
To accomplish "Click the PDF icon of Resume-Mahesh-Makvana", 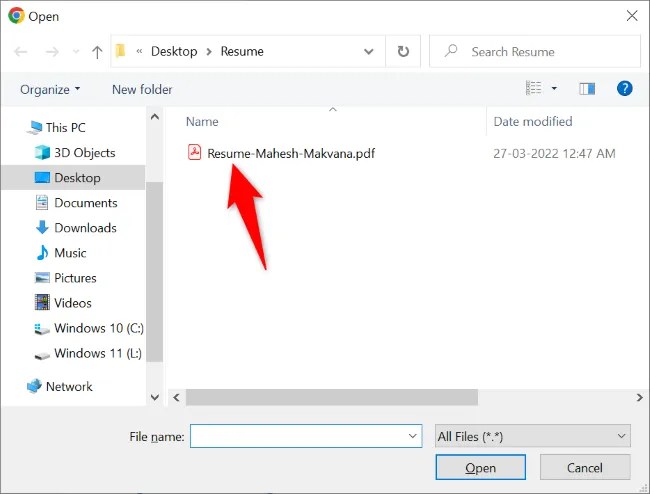I will tap(194, 152).
